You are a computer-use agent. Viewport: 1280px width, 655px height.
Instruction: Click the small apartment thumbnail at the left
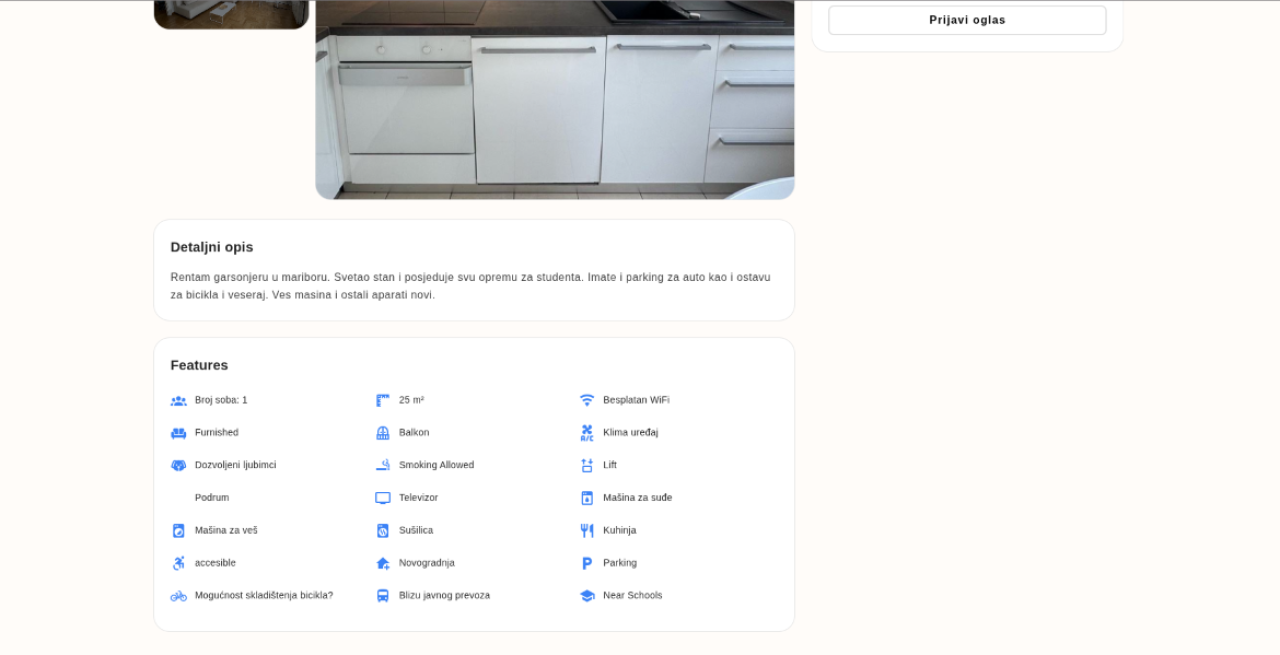click(231, 14)
